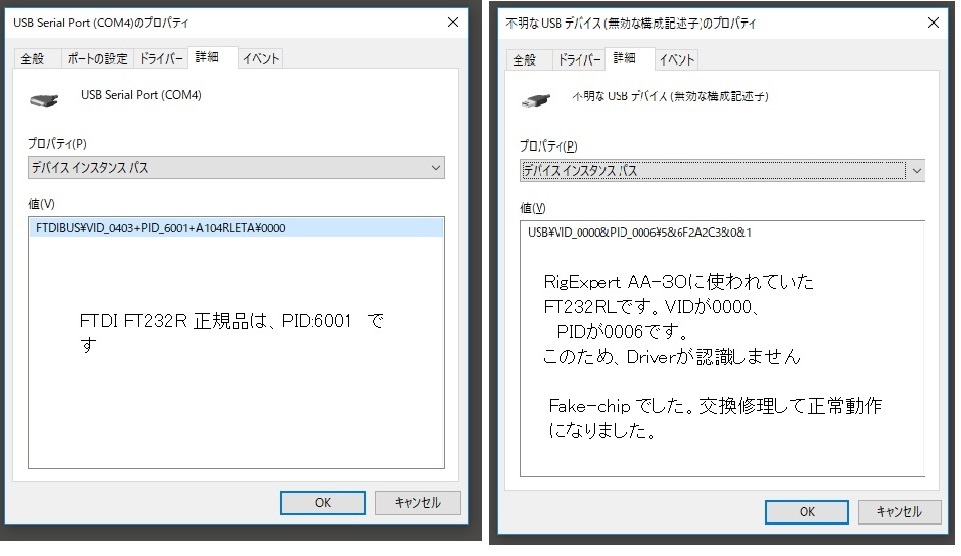This screenshot has height=556, width=961.
Task: Click the 'USB Serial Port (COM4)' device name text
Action: (141, 95)
